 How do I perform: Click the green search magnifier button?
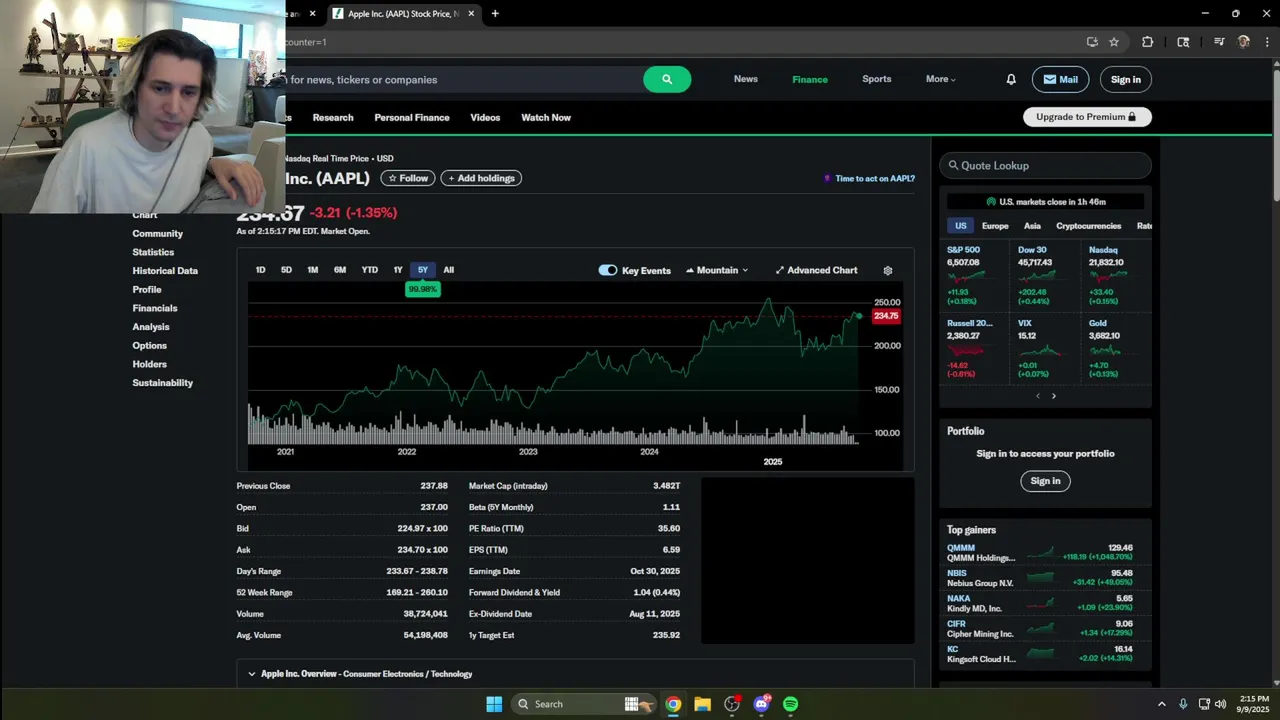[667, 79]
